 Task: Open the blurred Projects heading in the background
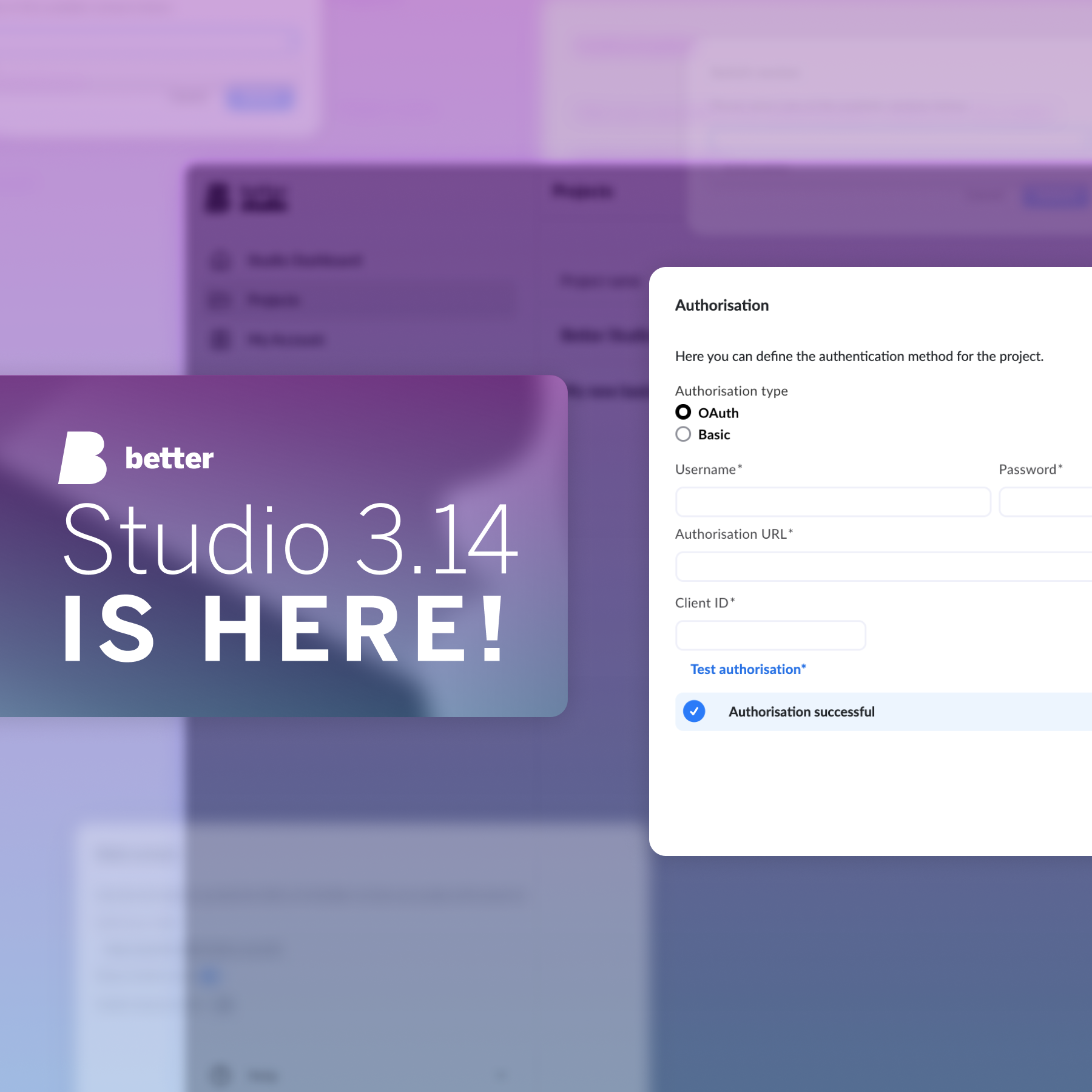pyautogui.click(x=582, y=192)
